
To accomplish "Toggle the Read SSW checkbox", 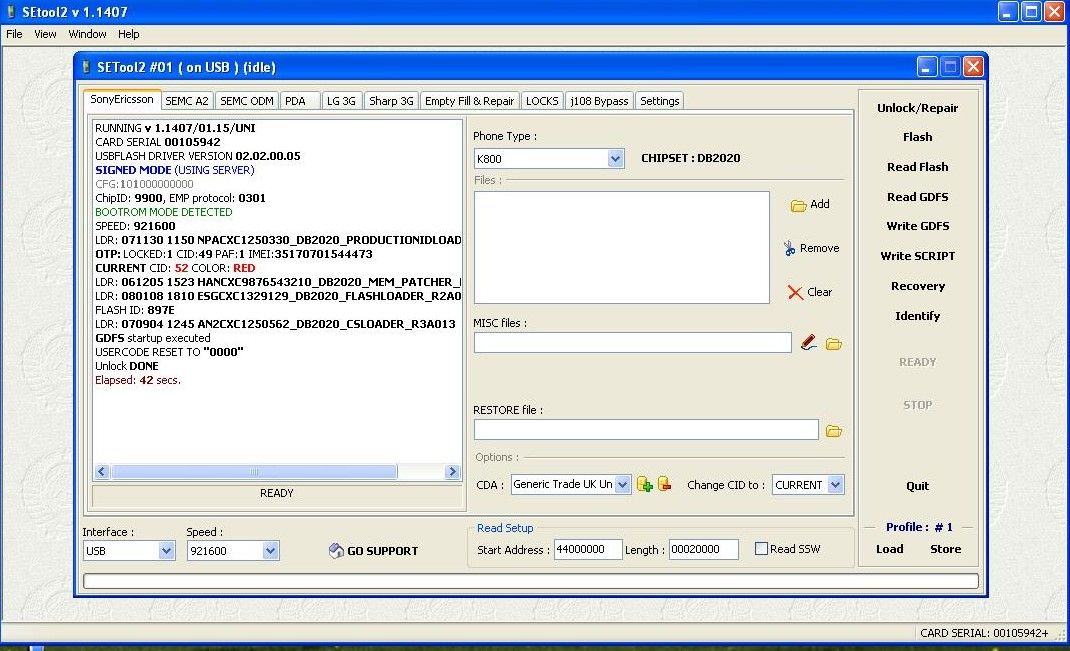I will click(762, 549).
